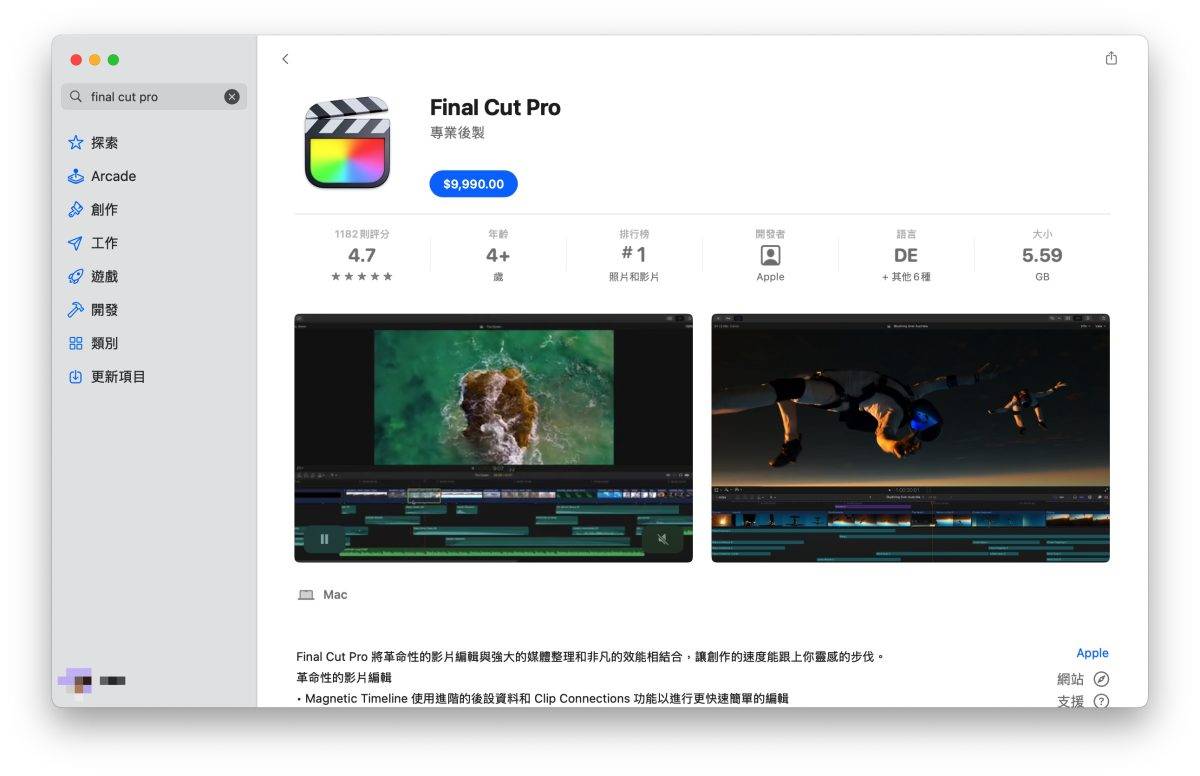
Task: Click the joystick Arcade icon
Action: (75, 176)
